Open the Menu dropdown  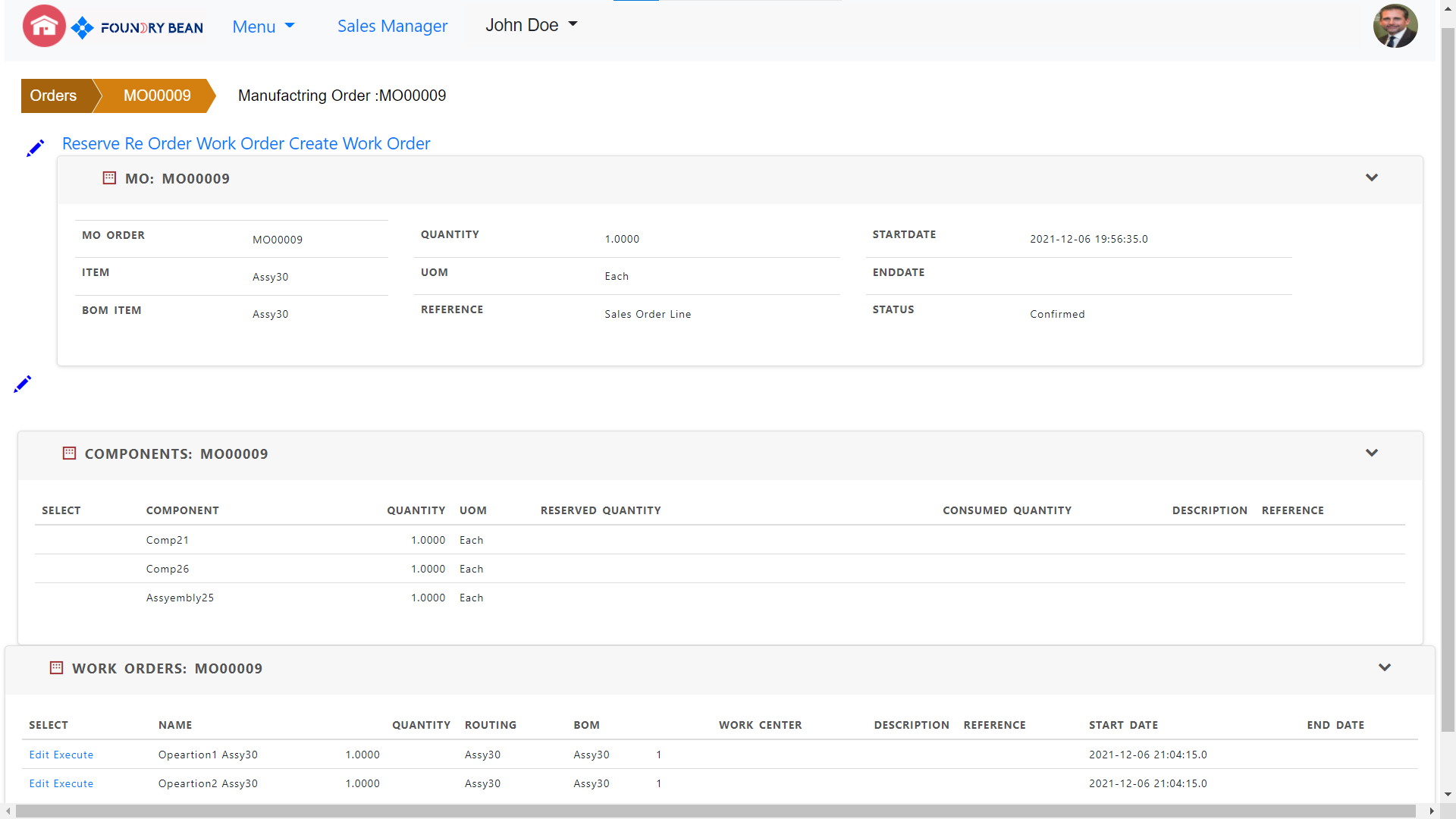pos(263,27)
